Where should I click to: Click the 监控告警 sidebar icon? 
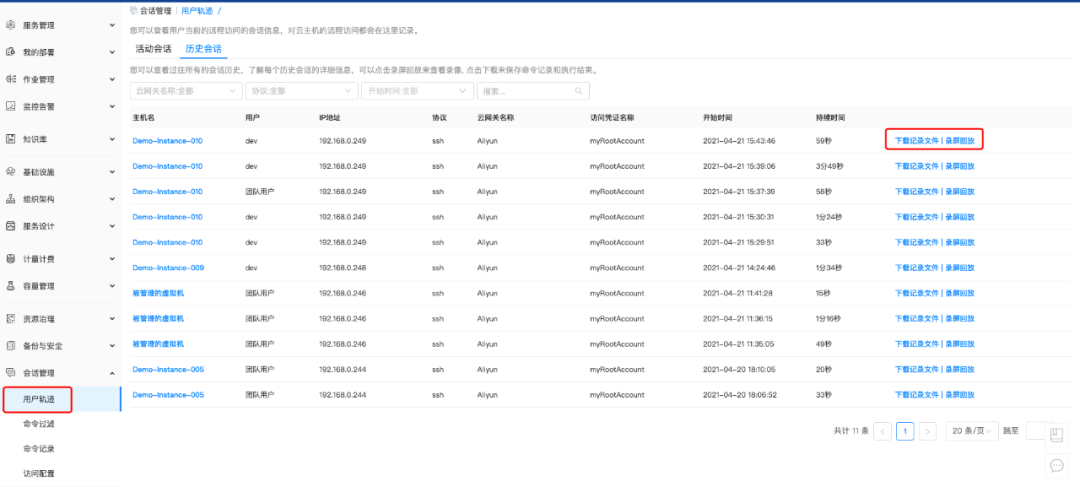click(x=10, y=106)
